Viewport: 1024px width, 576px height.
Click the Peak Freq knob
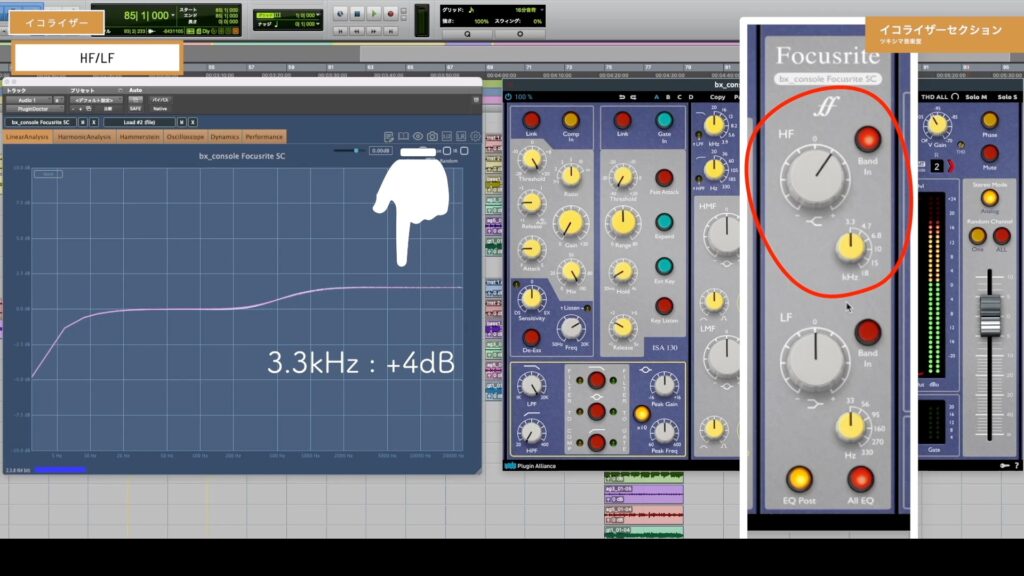(664, 432)
